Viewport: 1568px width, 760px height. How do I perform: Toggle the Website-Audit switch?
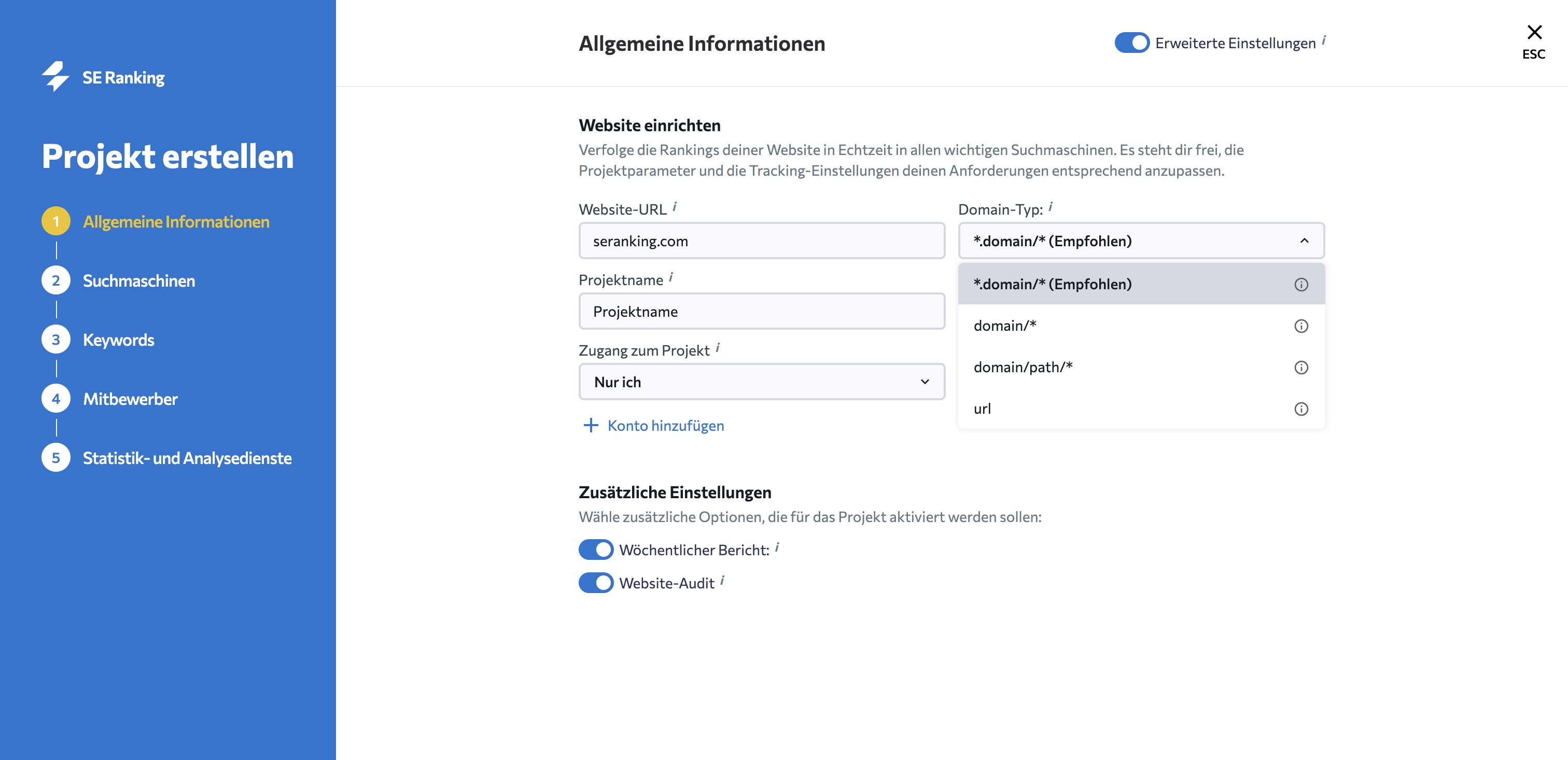[596, 583]
